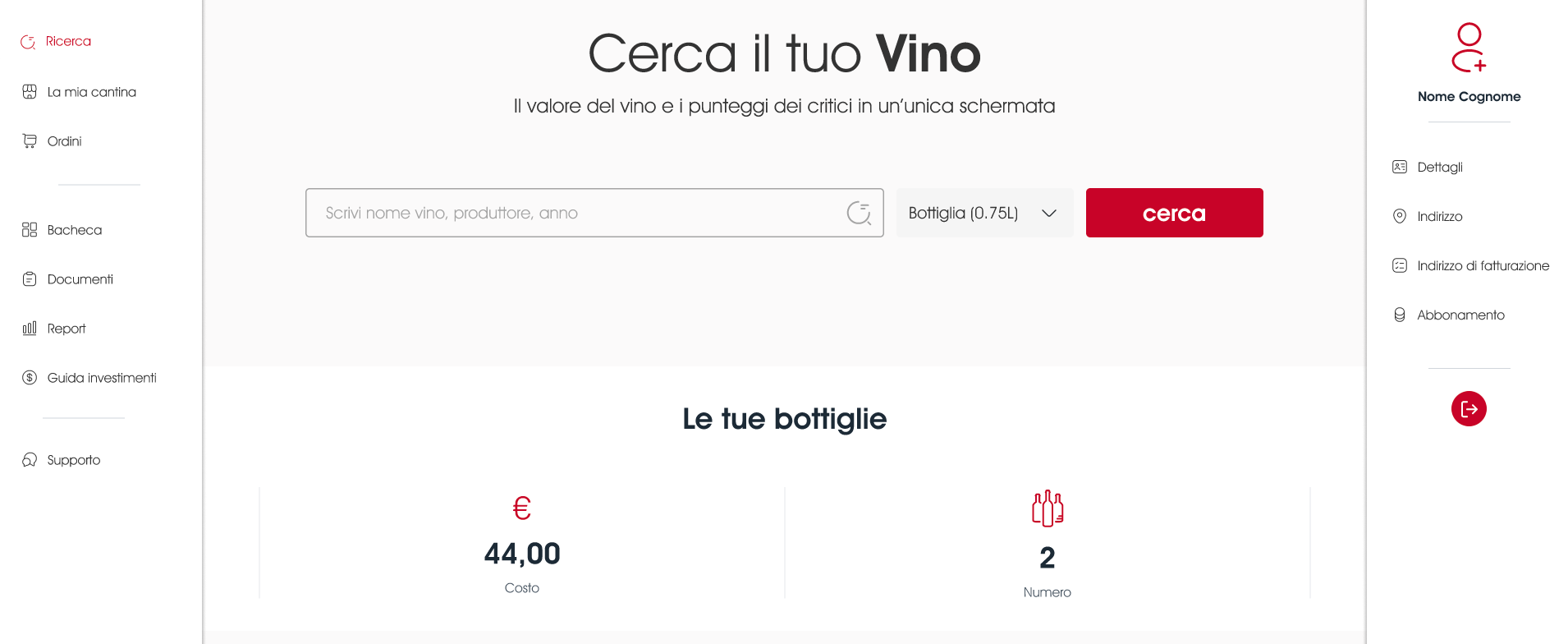The image size is (1568, 644).
Task: Click the search icon inside the wine field
Action: [x=859, y=213]
